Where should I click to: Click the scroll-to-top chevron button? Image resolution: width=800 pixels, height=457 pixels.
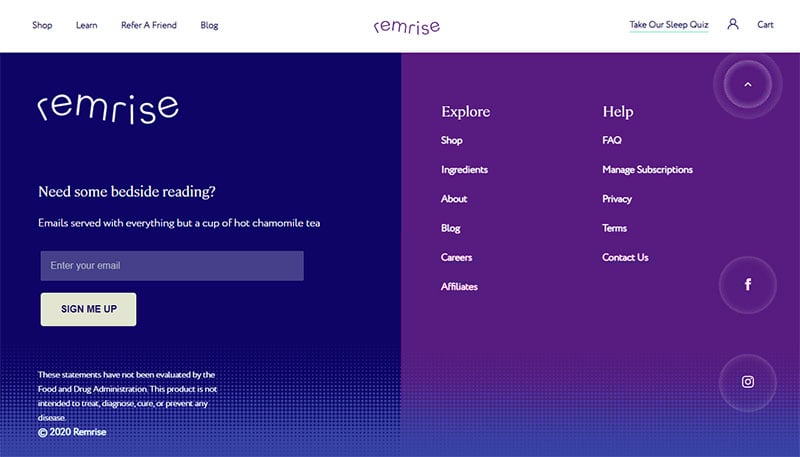[x=747, y=85]
